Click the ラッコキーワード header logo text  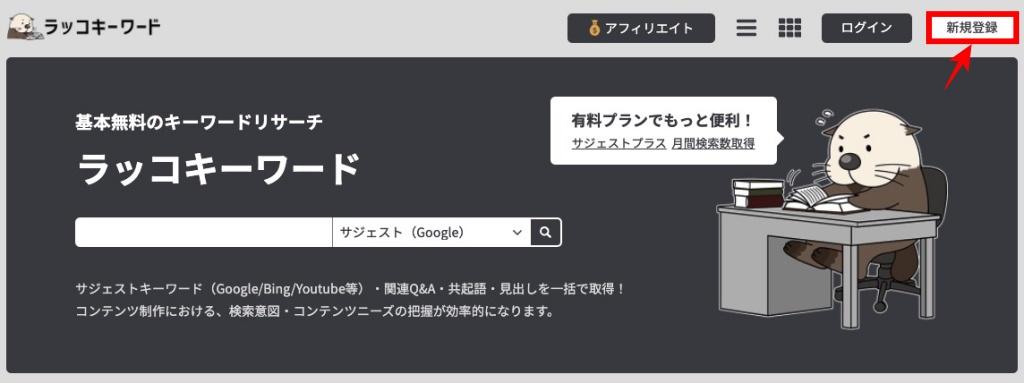102,27
